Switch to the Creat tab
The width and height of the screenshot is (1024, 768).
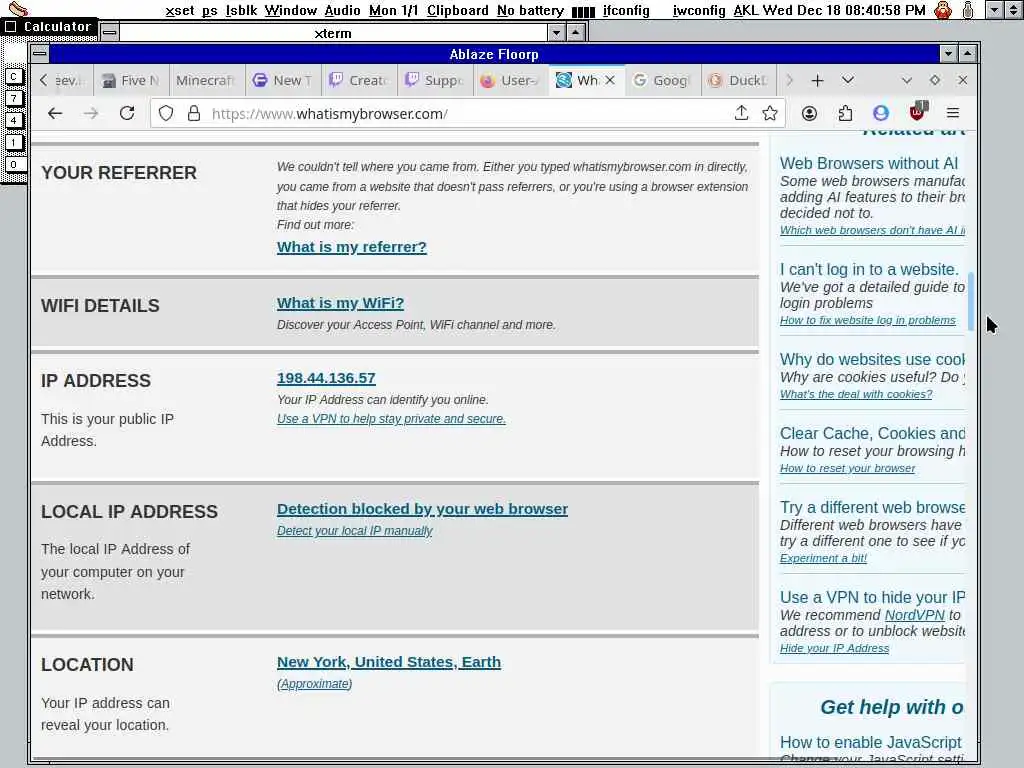coord(359,80)
